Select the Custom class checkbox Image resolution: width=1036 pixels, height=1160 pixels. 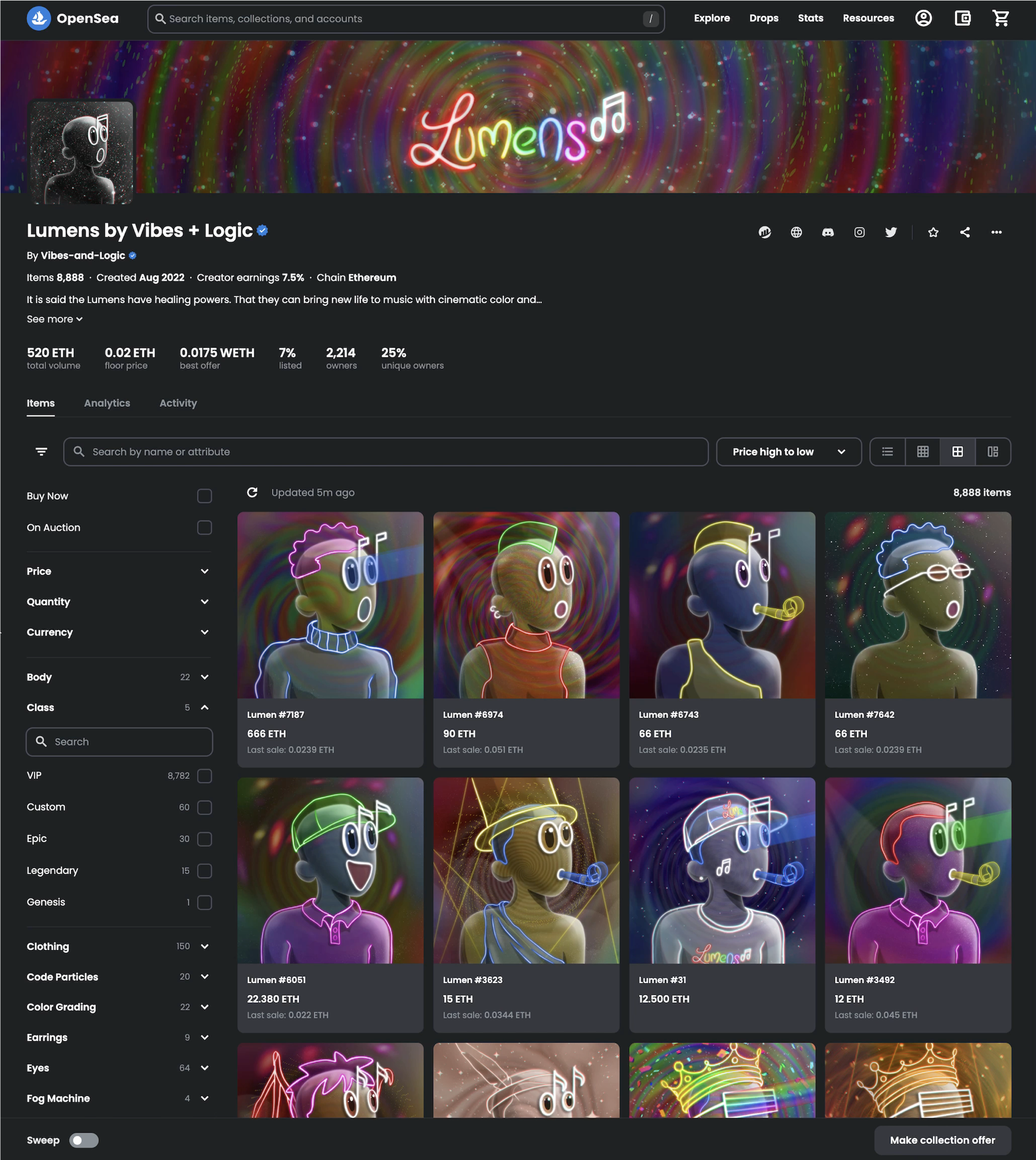(x=204, y=807)
